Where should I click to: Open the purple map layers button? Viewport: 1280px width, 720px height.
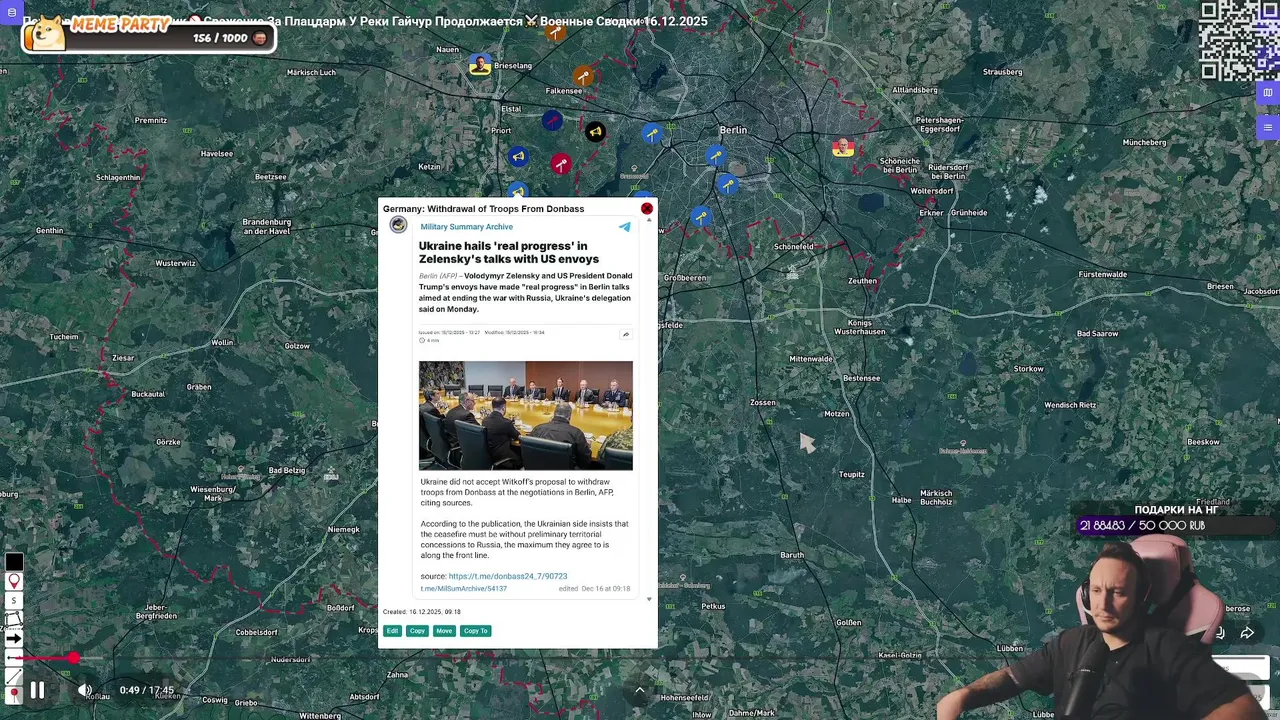tap(1268, 93)
